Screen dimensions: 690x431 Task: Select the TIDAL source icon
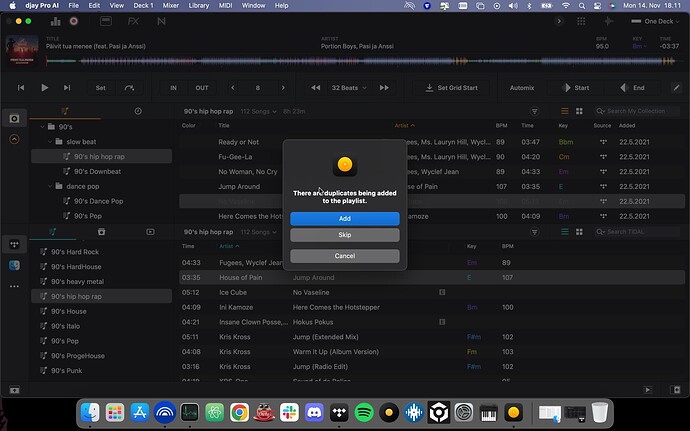point(14,245)
